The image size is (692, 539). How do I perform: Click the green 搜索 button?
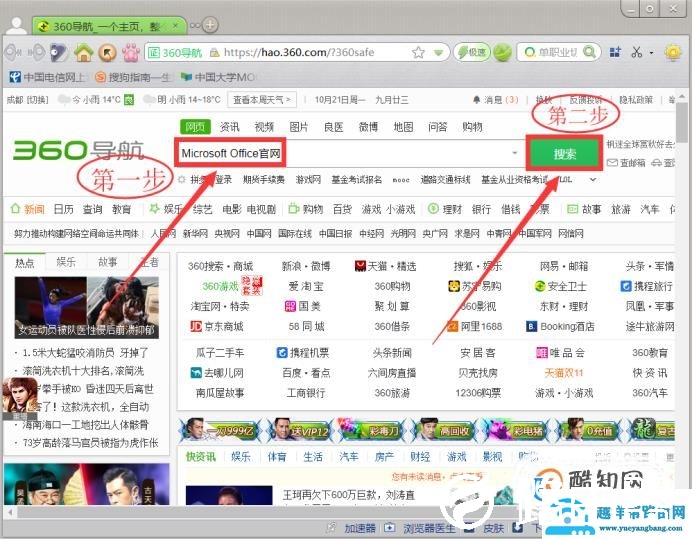pyautogui.click(x=564, y=154)
